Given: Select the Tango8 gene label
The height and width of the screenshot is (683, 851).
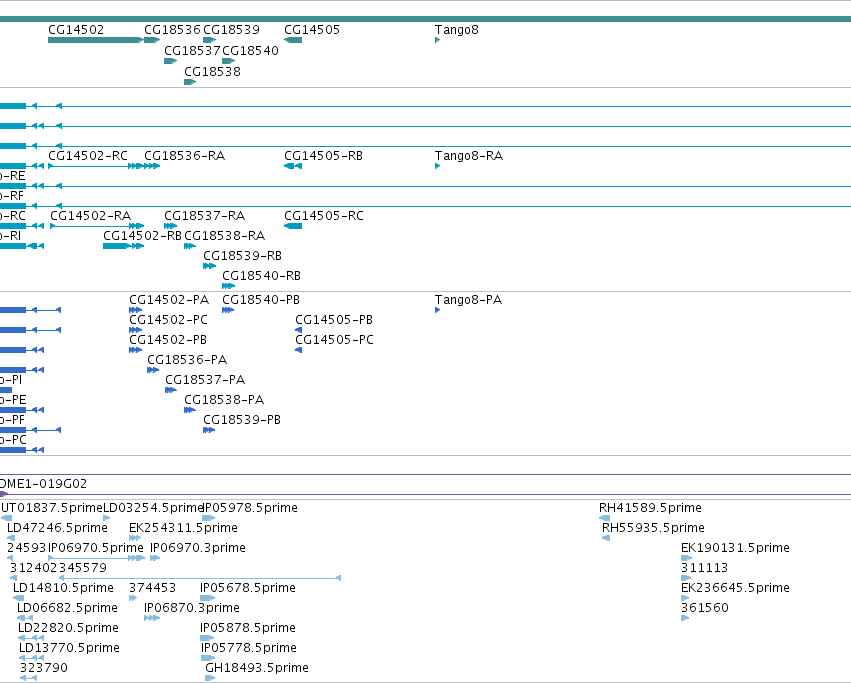Looking at the screenshot, I should click(x=456, y=30).
